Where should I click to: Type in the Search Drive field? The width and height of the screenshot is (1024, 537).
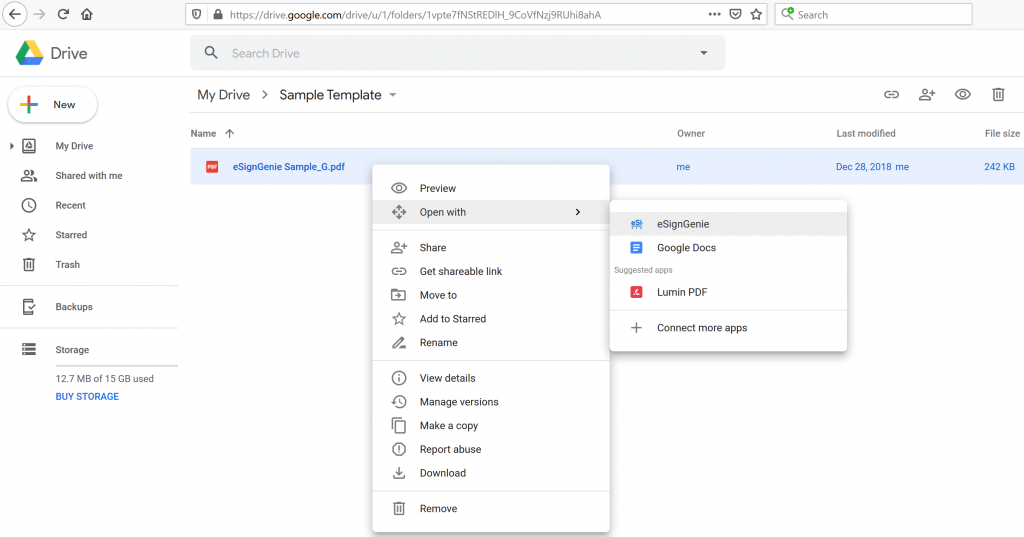457,53
